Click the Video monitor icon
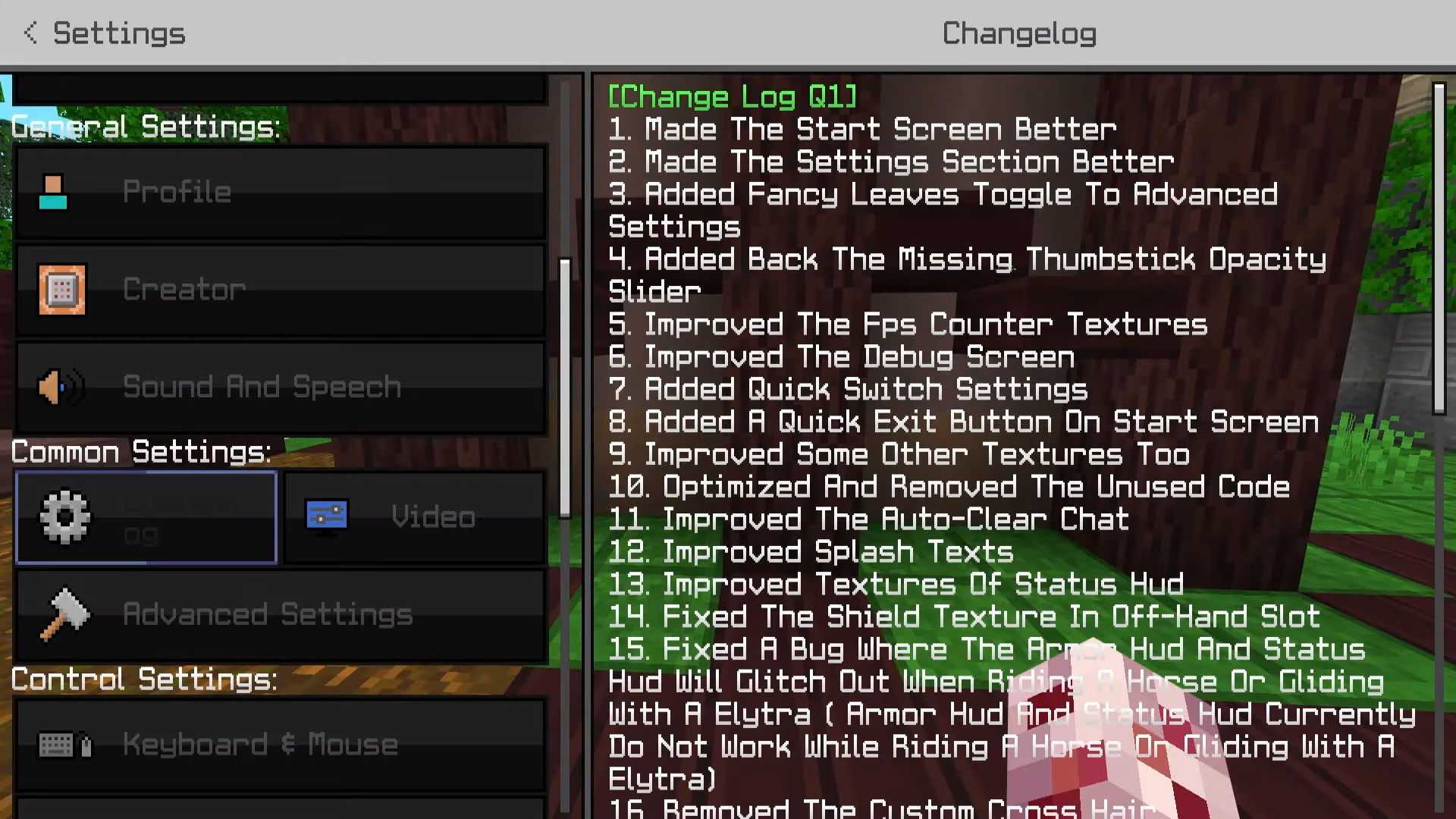This screenshot has width=1456, height=819. pyautogui.click(x=327, y=516)
